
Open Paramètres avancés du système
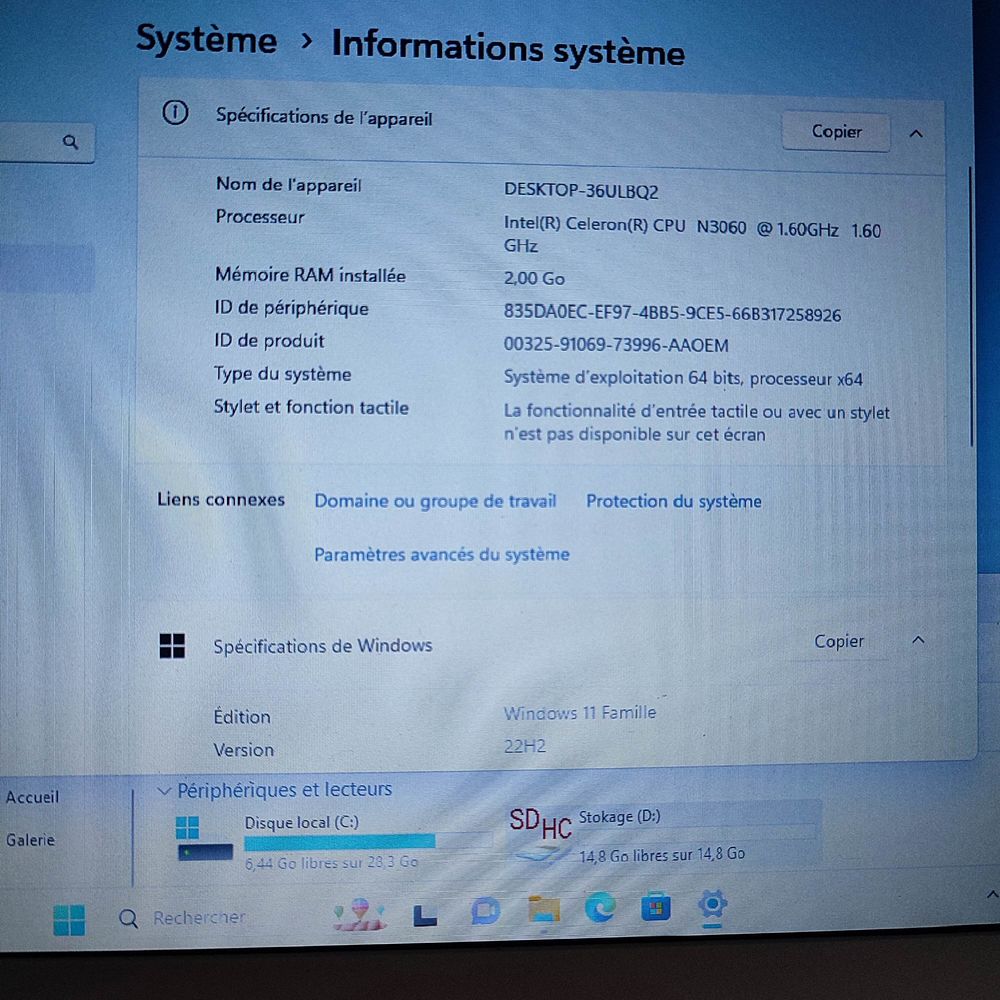tap(441, 554)
